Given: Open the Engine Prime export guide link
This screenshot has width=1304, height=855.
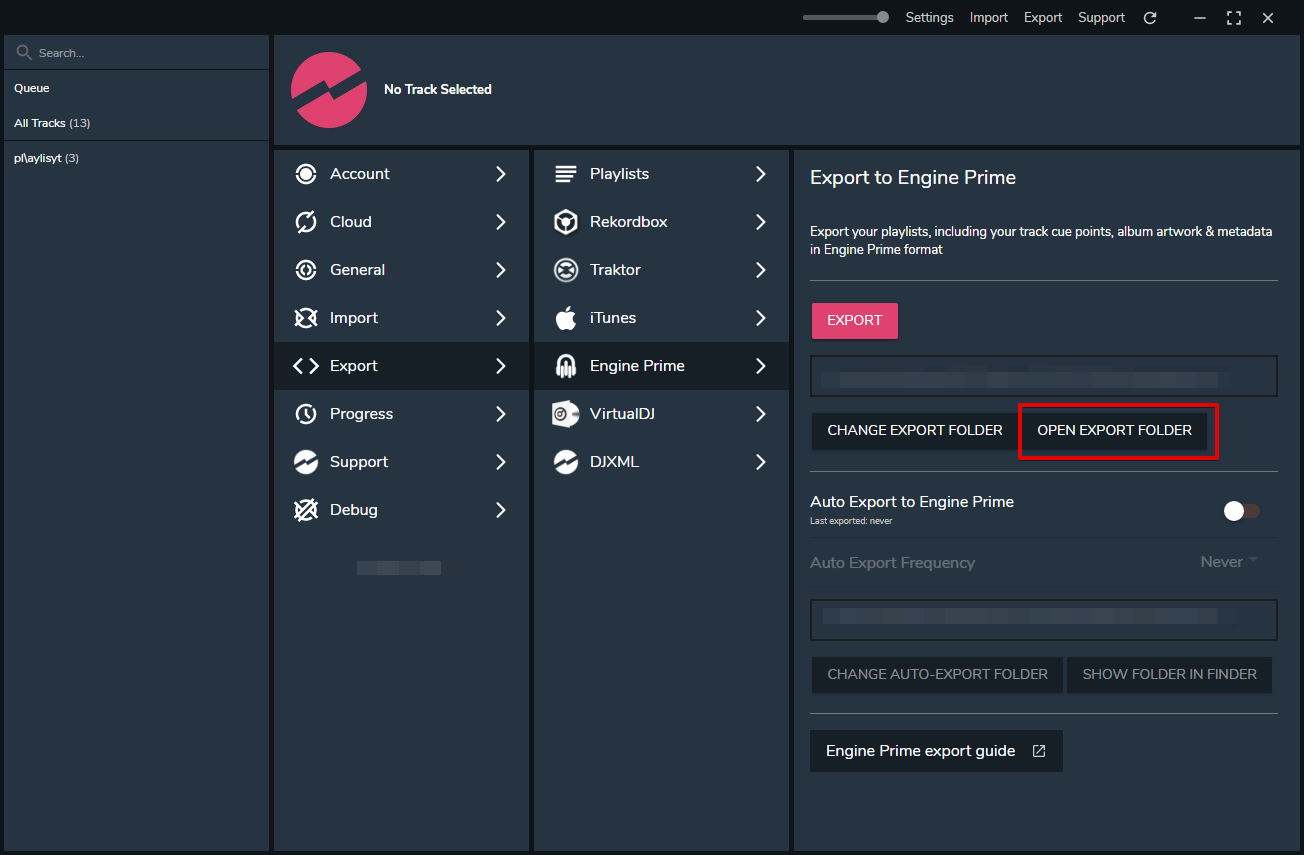Looking at the screenshot, I should [936, 751].
